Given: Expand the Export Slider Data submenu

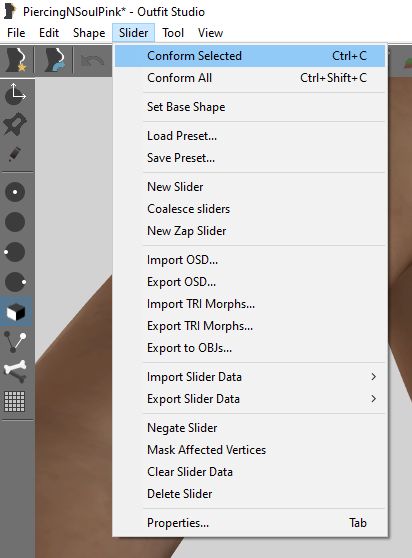Looking at the screenshot, I should [x=250, y=399].
